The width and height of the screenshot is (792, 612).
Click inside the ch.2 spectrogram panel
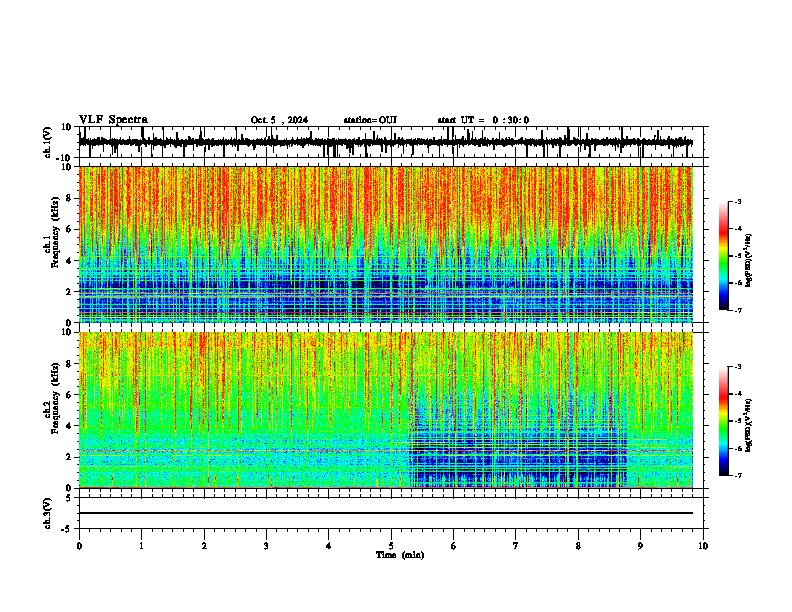385,410
